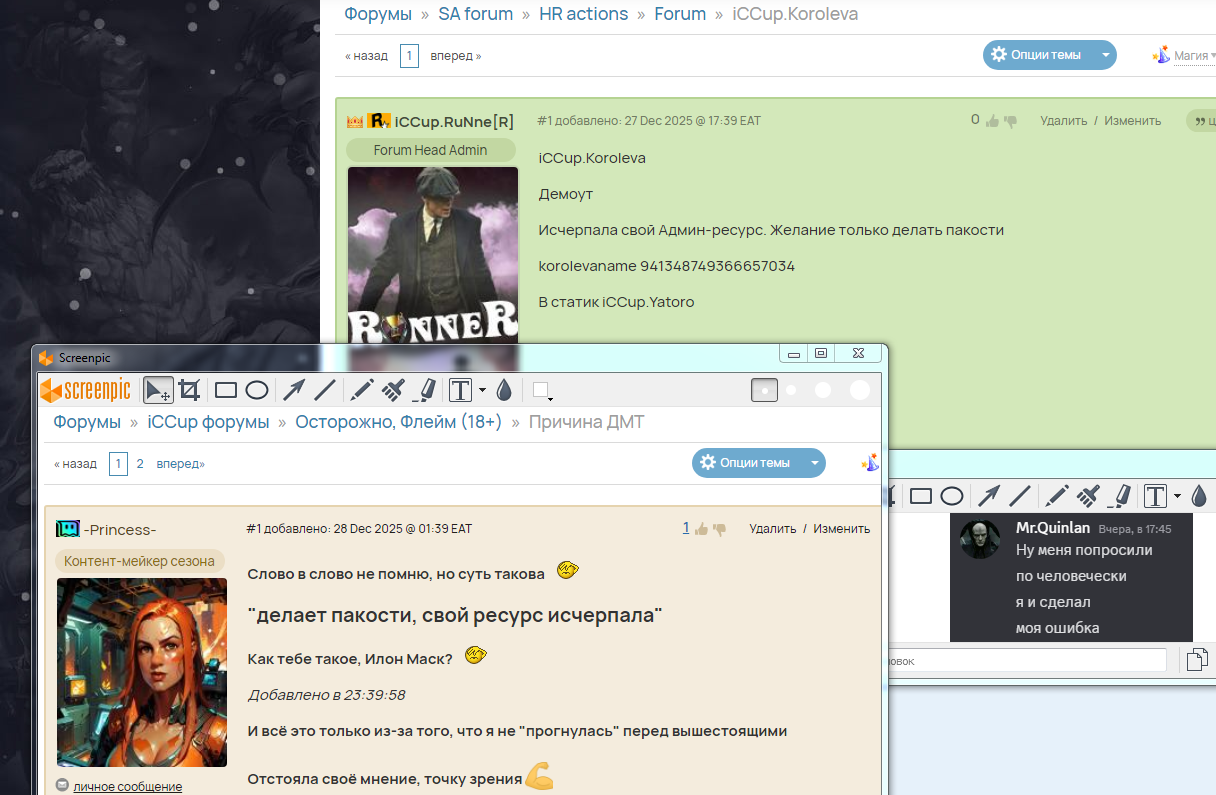The width and height of the screenshot is (1216, 795).
Task: Open Осторожно, Флейм (18+) breadcrumb
Action: click(398, 422)
